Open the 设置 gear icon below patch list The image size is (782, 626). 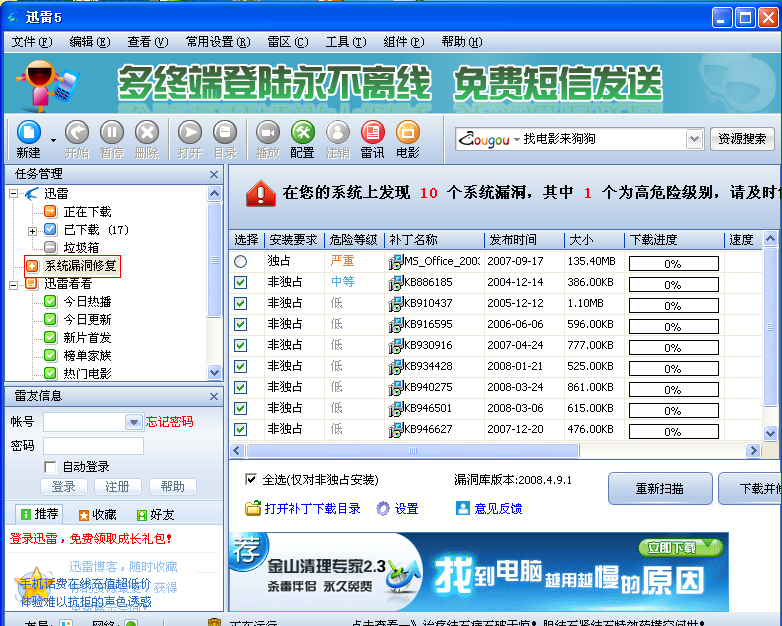click(383, 509)
